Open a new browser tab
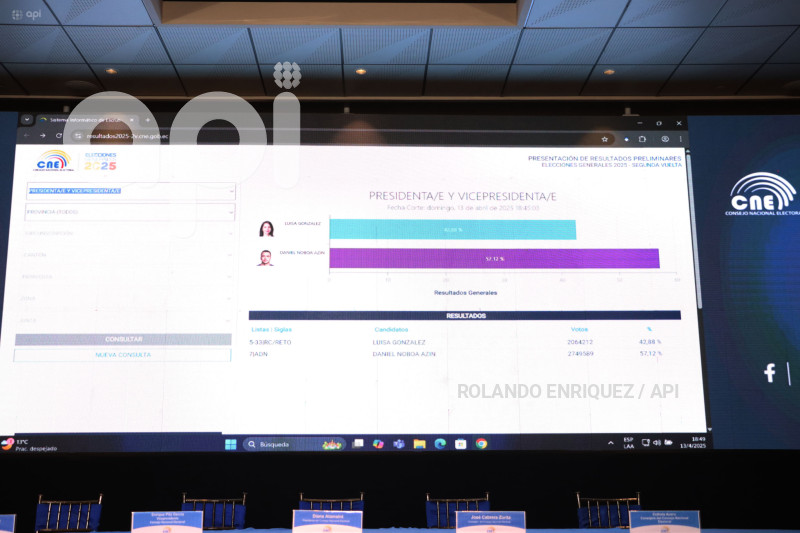 [148, 120]
